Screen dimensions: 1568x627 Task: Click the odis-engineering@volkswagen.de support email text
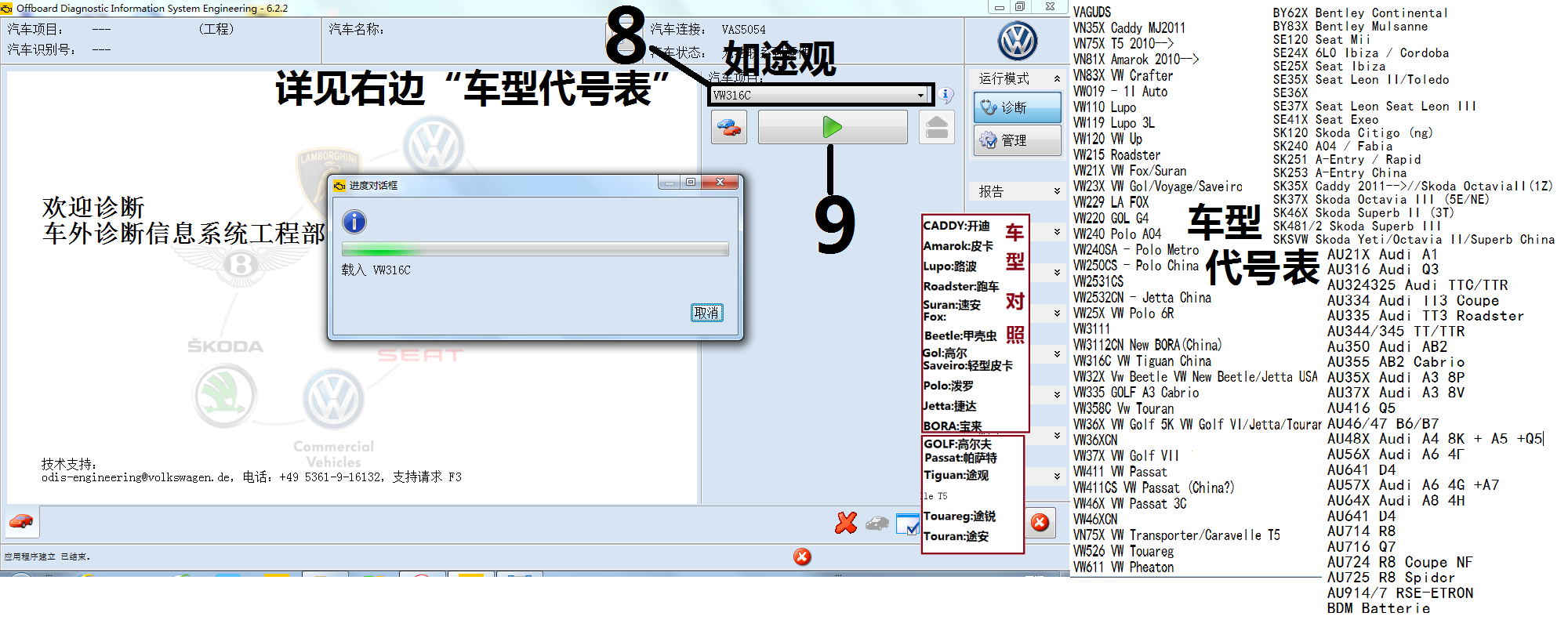point(136,477)
